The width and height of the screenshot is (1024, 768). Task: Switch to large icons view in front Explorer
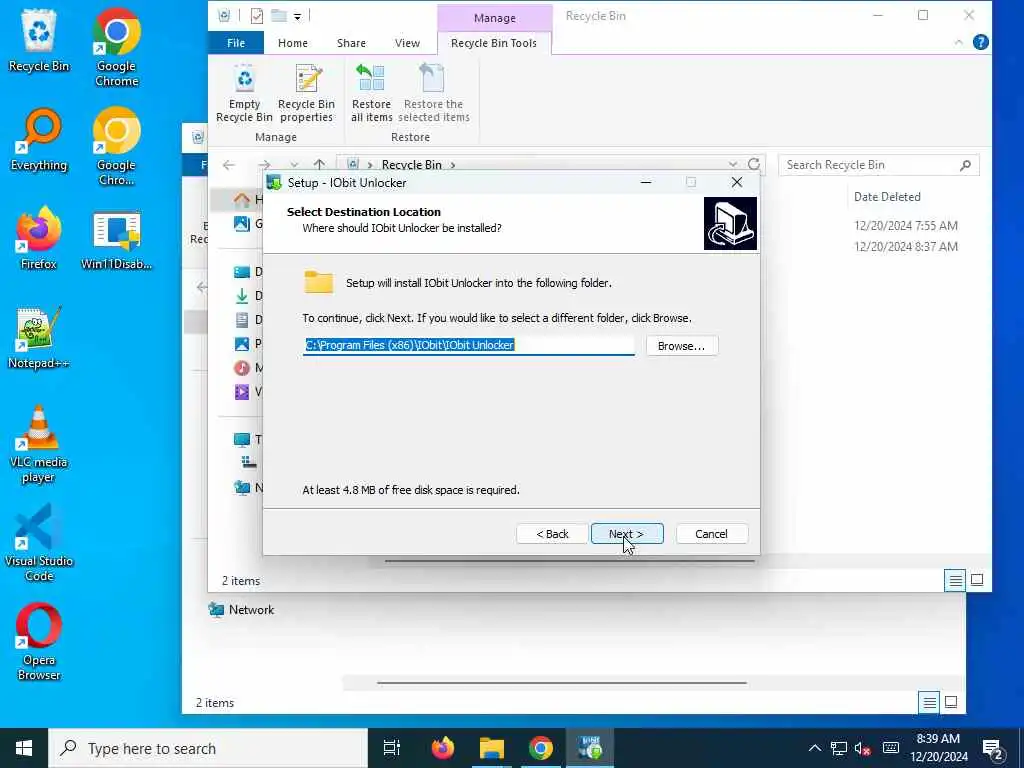[x=977, y=580]
